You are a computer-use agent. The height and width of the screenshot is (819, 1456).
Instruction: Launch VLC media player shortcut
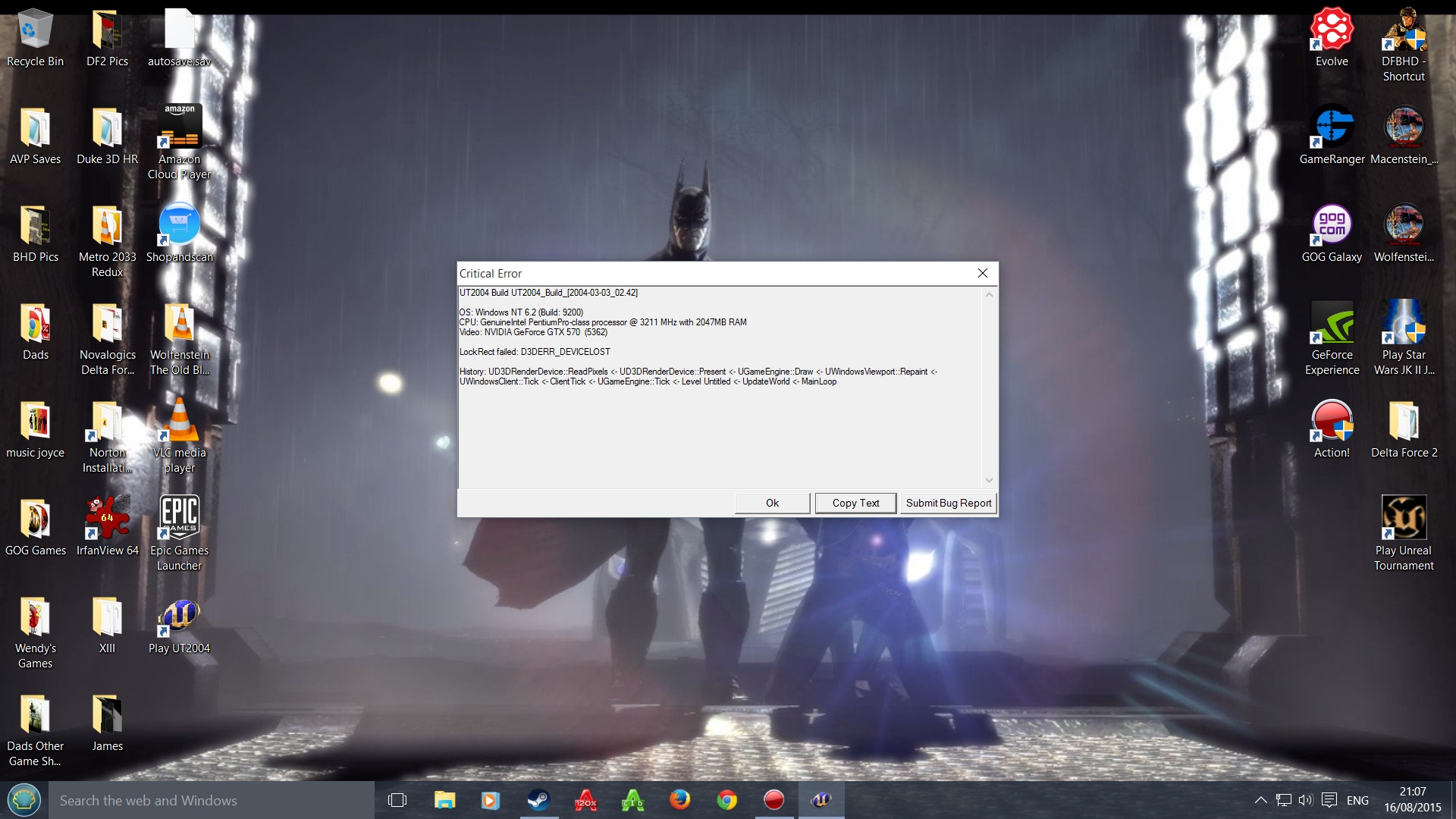click(179, 437)
